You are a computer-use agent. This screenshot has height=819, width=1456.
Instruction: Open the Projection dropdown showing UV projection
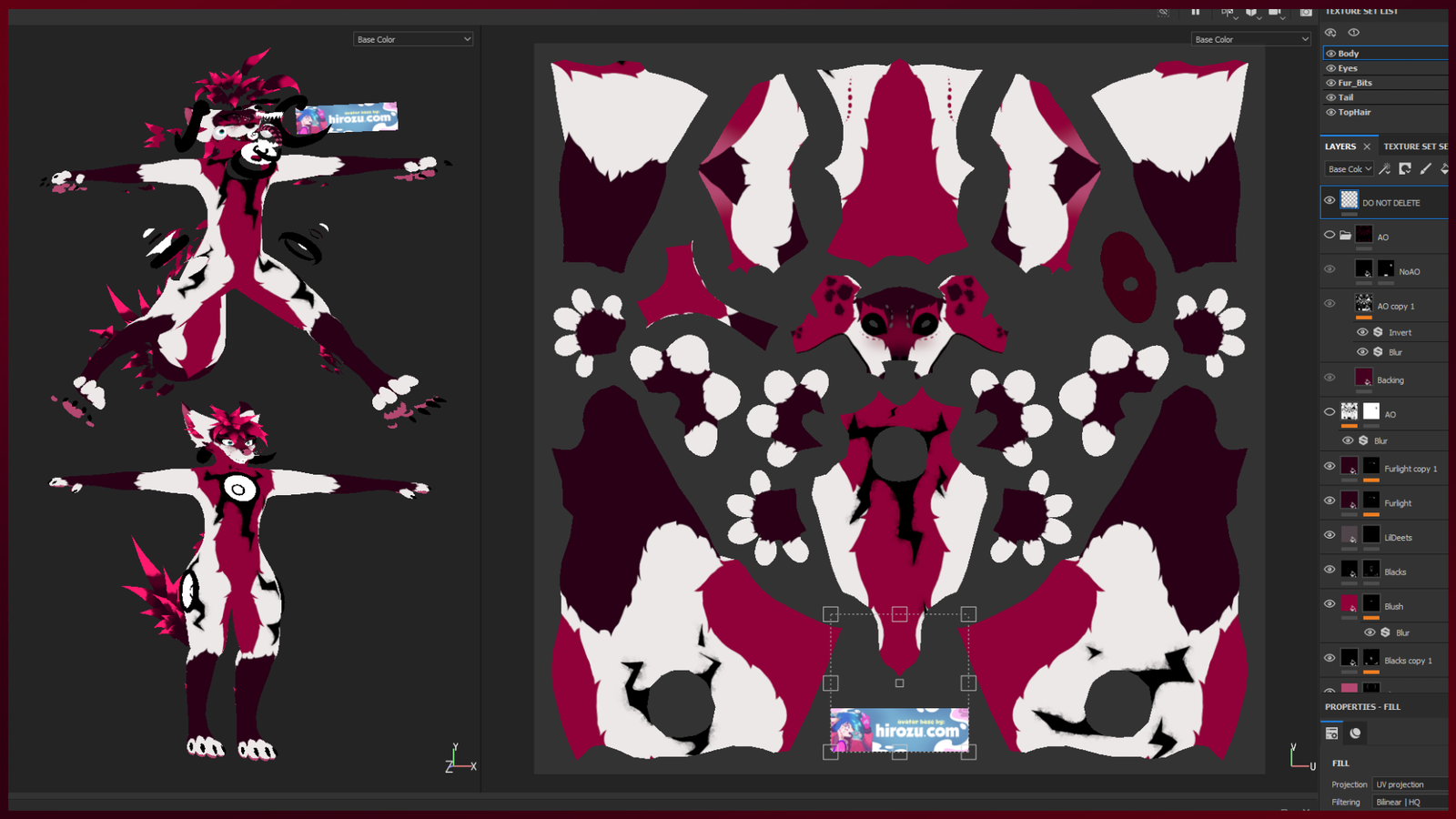1410,784
